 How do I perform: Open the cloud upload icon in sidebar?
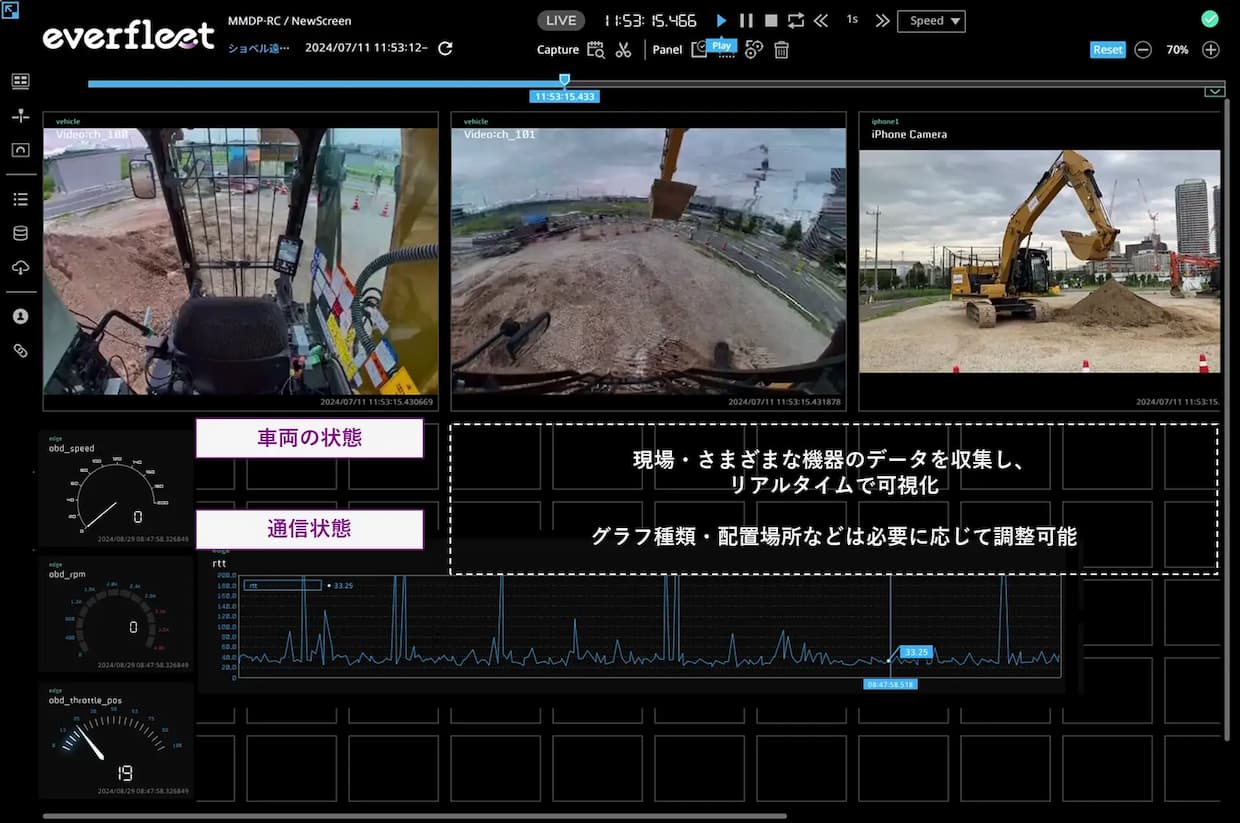click(20, 267)
